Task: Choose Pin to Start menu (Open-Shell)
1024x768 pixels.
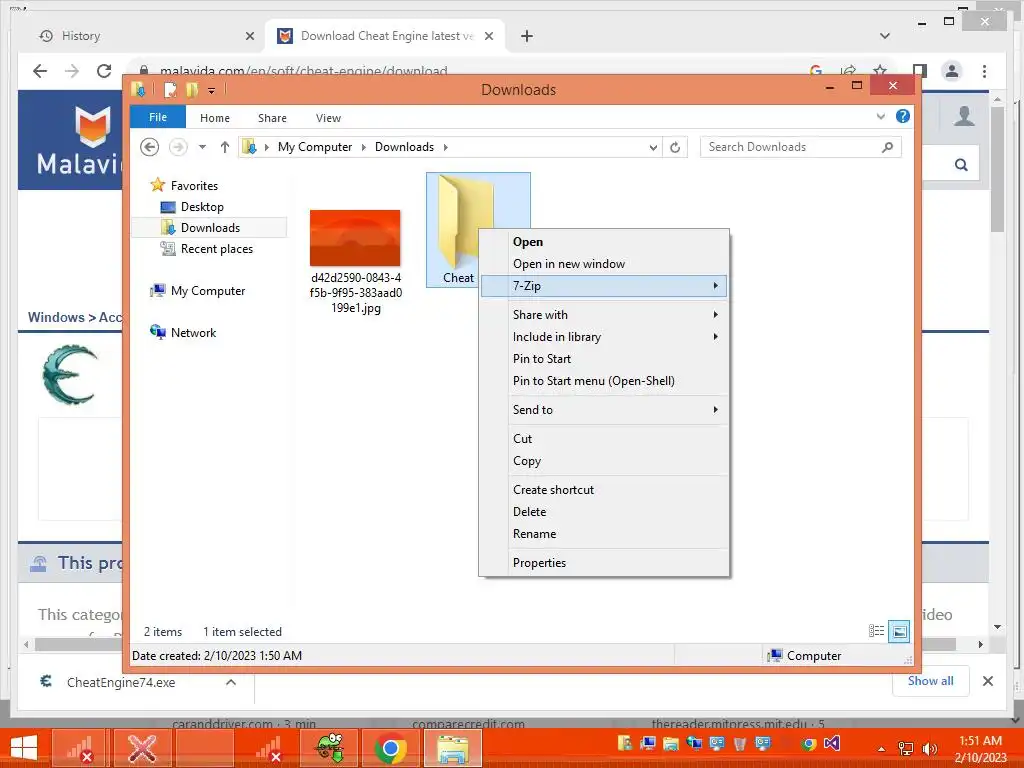Action: [x=603, y=381]
